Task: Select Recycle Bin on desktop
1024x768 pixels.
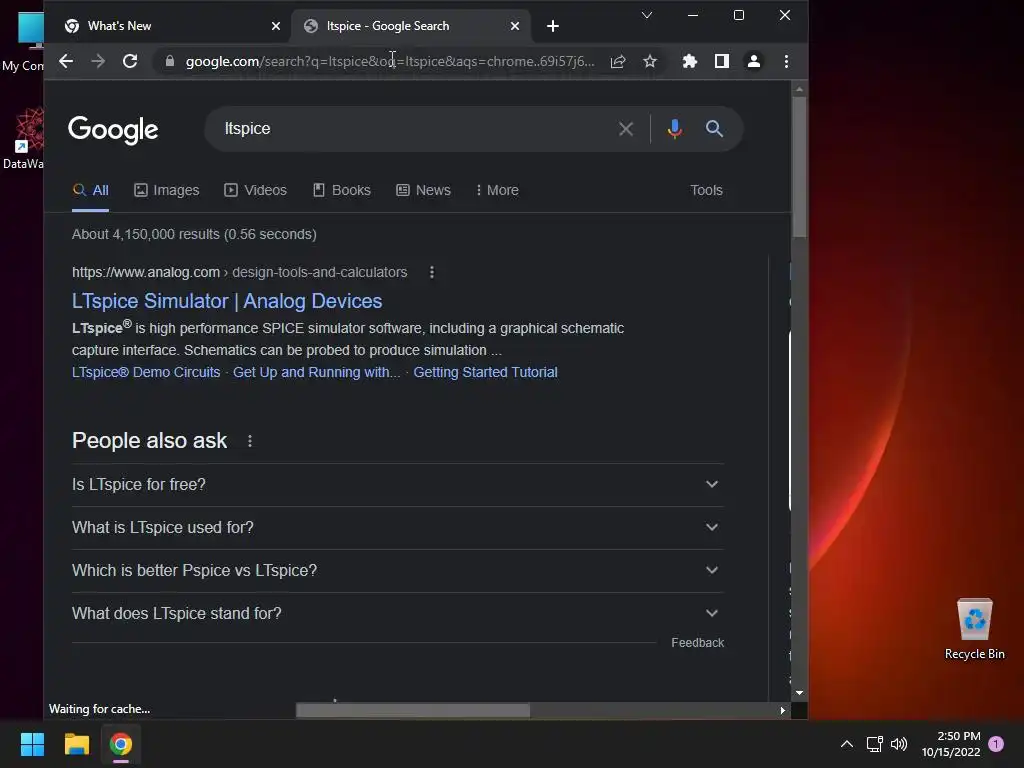Action: tap(974, 630)
